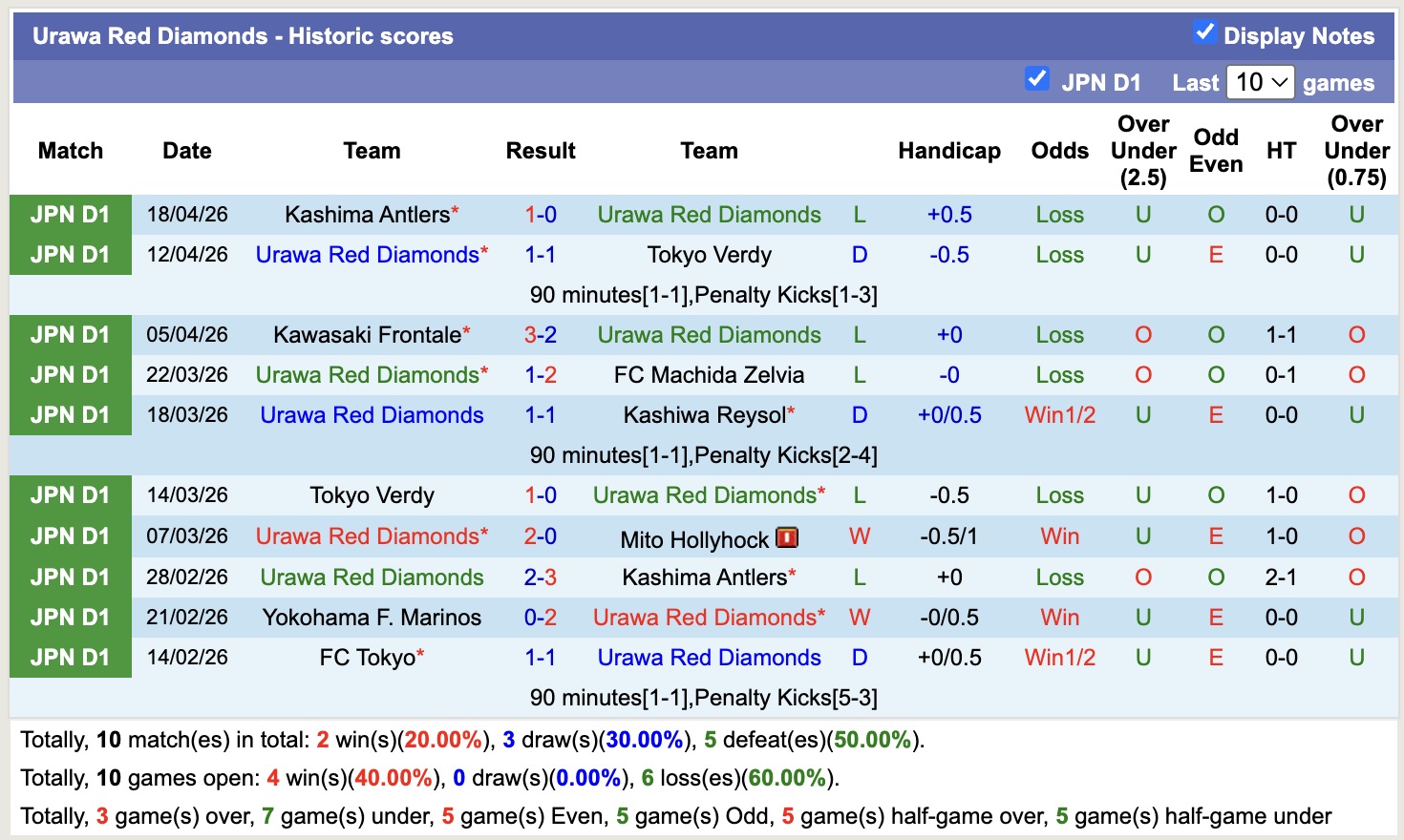This screenshot has width=1404, height=840.
Task: Click the Win1/2 odds text on the 18/03/26 row
Action: [1059, 414]
